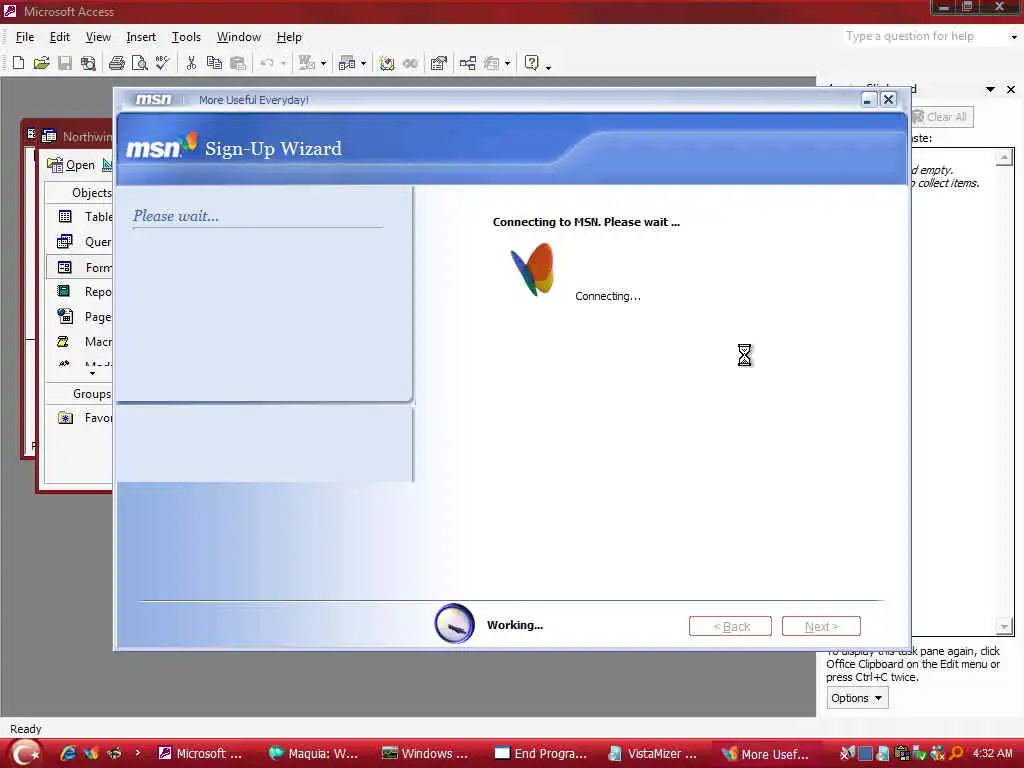This screenshot has width=1024, height=768.
Task: Expand more Objects with the down chevron
Action: click(92, 373)
